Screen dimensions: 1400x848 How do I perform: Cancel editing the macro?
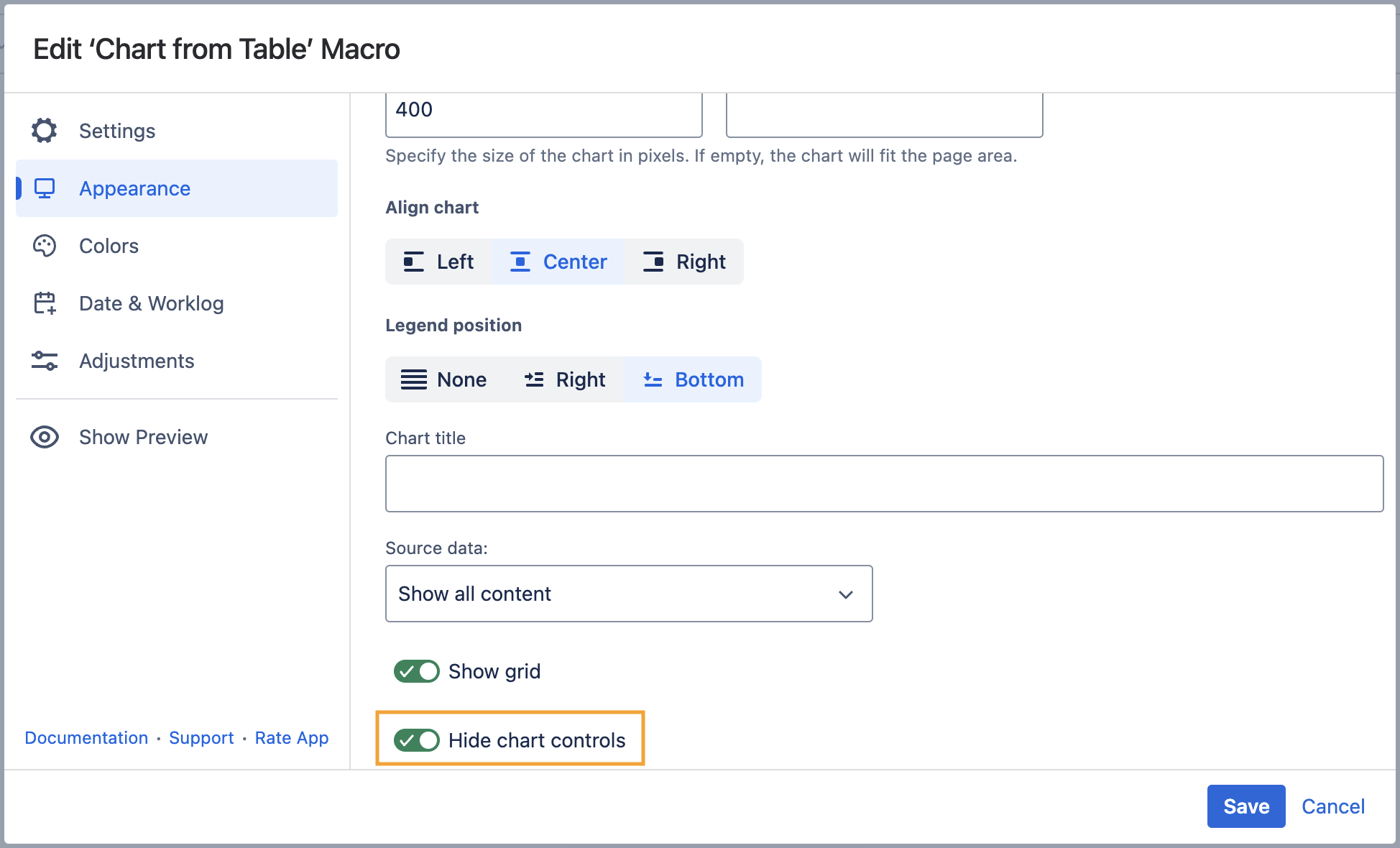point(1332,806)
